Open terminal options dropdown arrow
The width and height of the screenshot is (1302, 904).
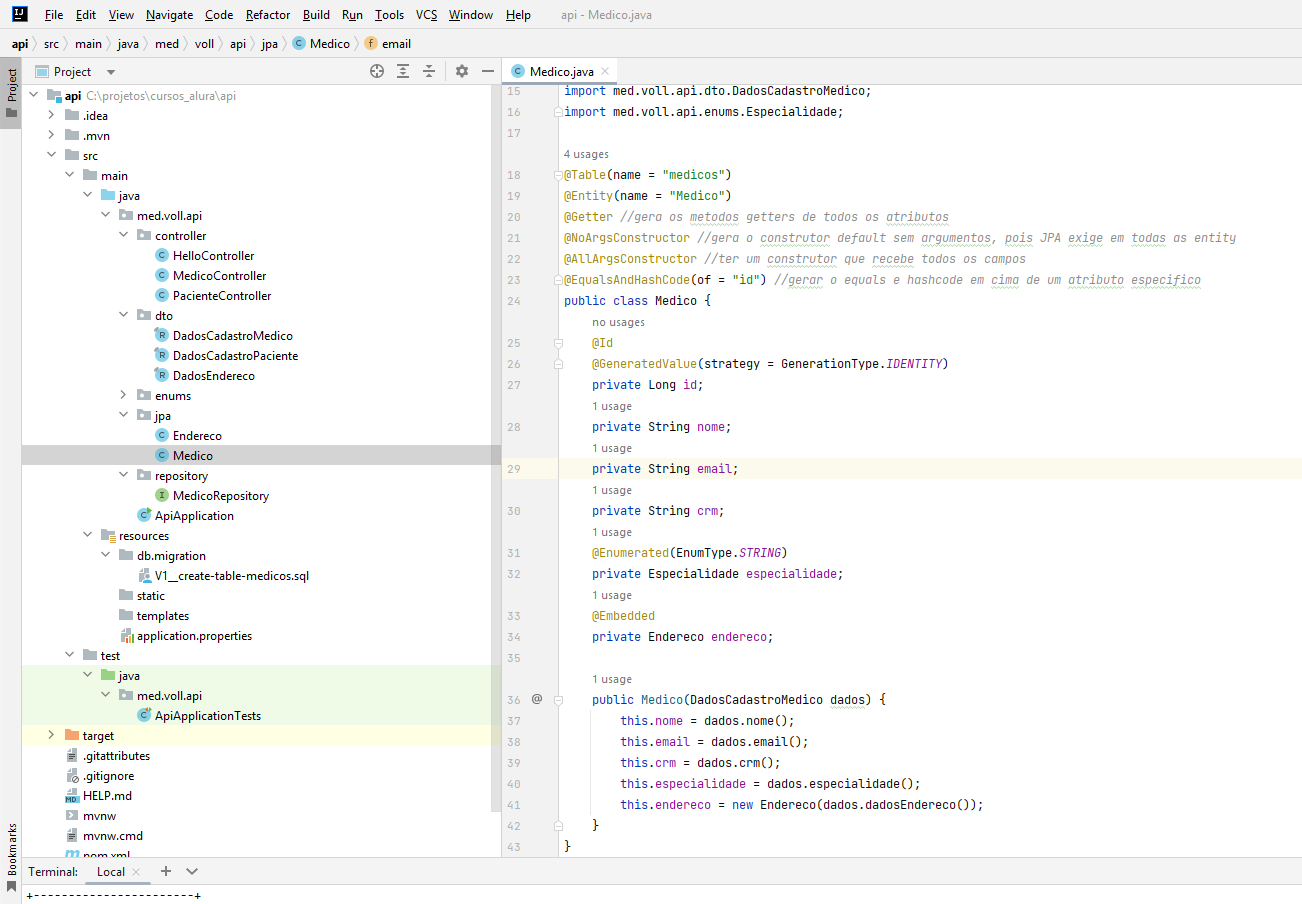click(x=192, y=871)
